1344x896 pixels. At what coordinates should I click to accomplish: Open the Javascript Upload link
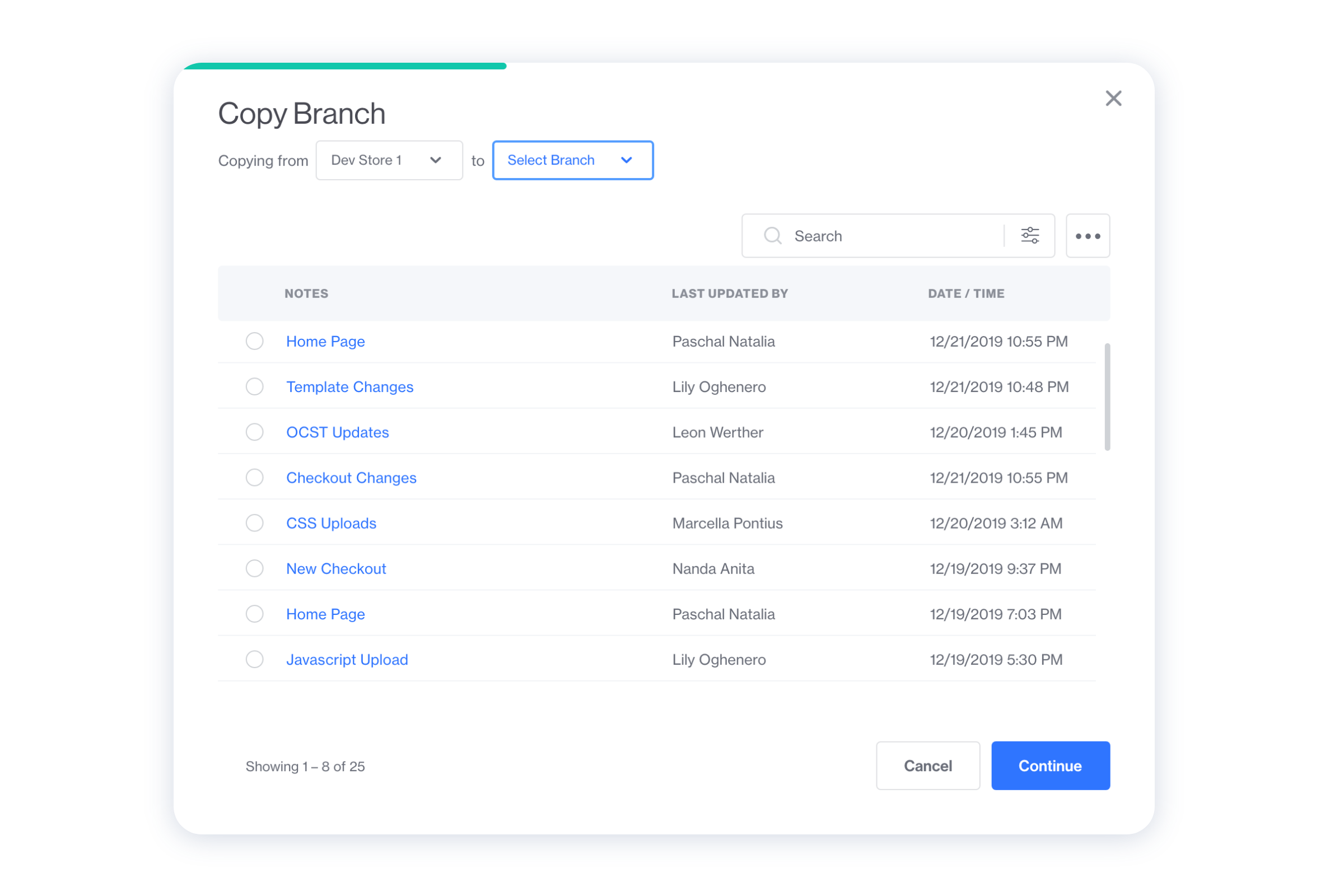347,659
